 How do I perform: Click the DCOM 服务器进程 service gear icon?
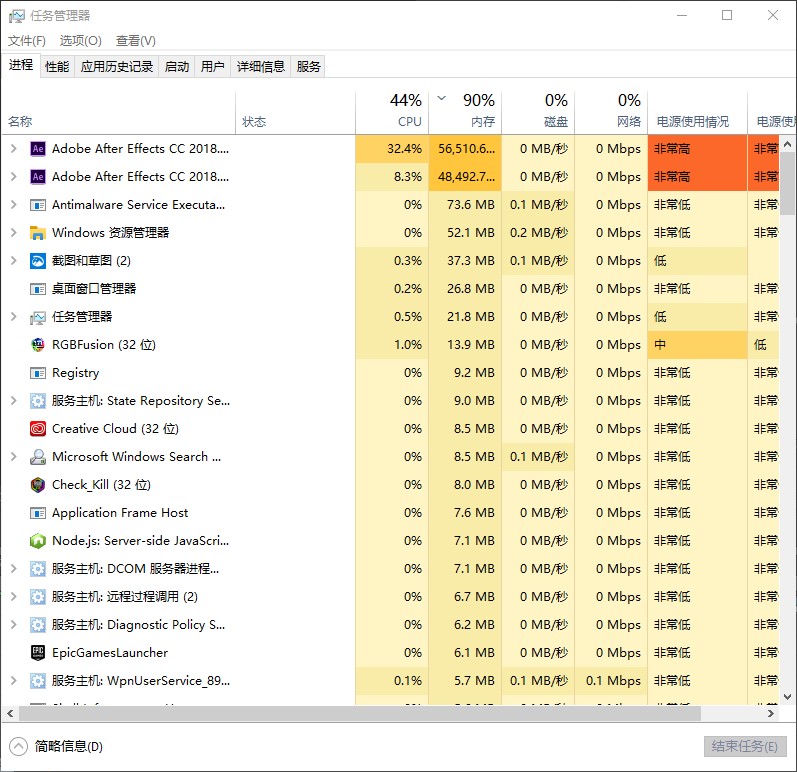coord(38,569)
